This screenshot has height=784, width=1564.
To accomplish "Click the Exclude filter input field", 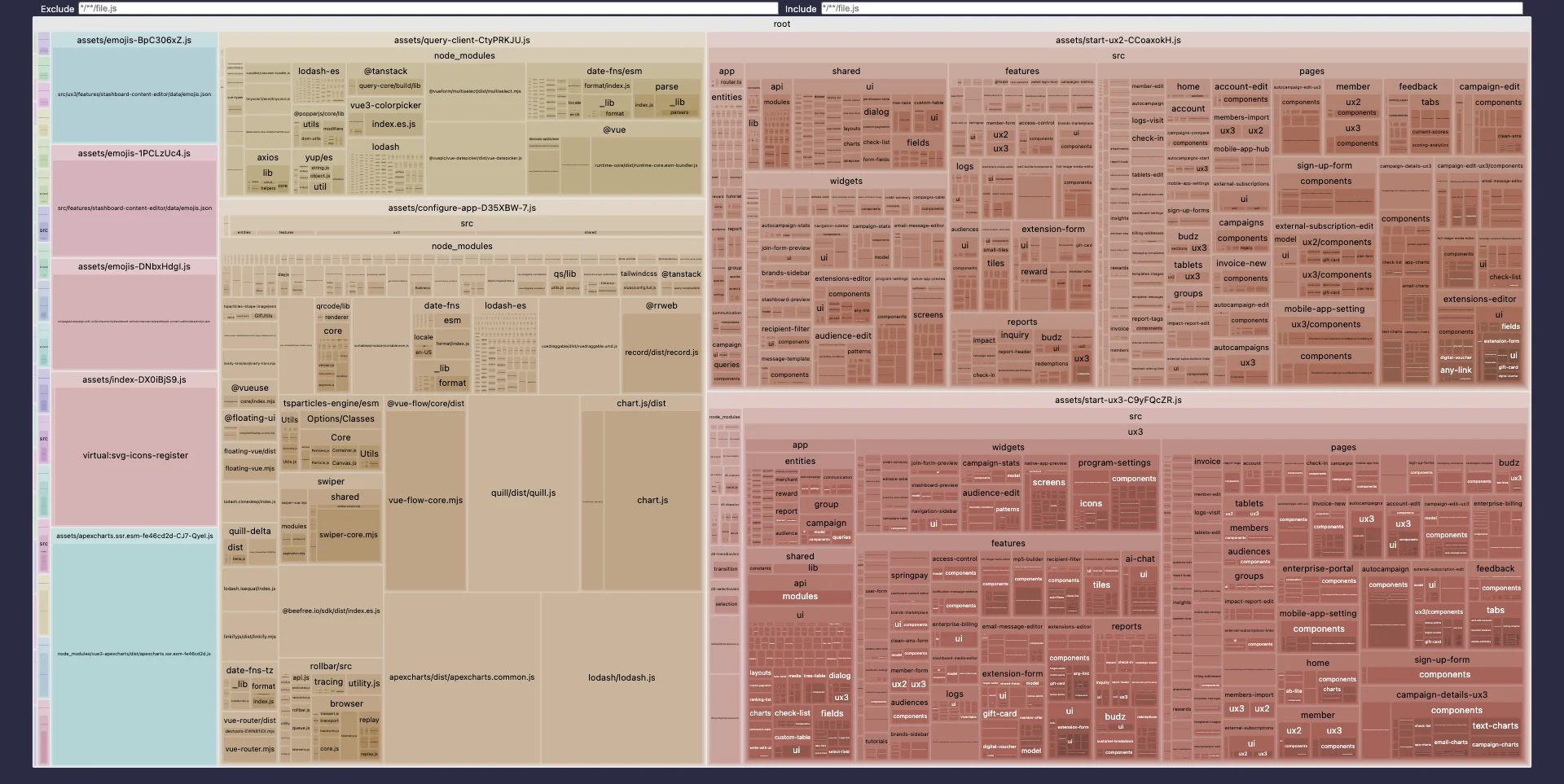I will 428,8.
